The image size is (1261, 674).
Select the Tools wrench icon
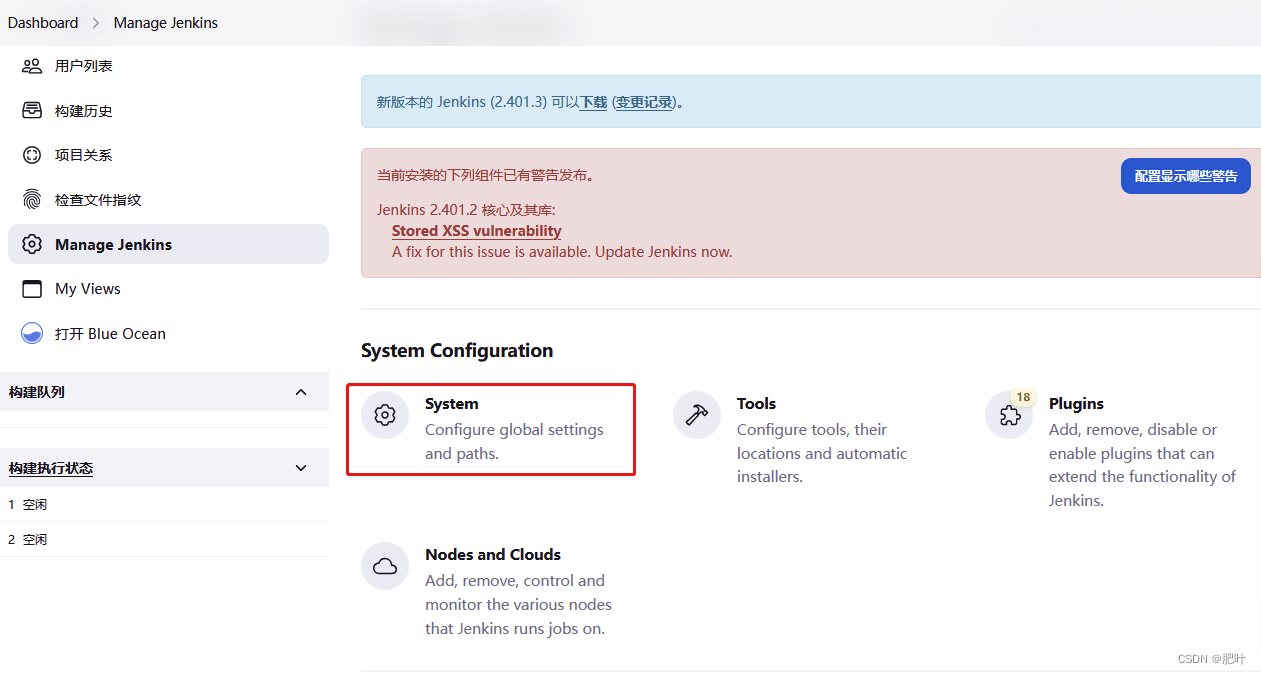click(697, 414)
